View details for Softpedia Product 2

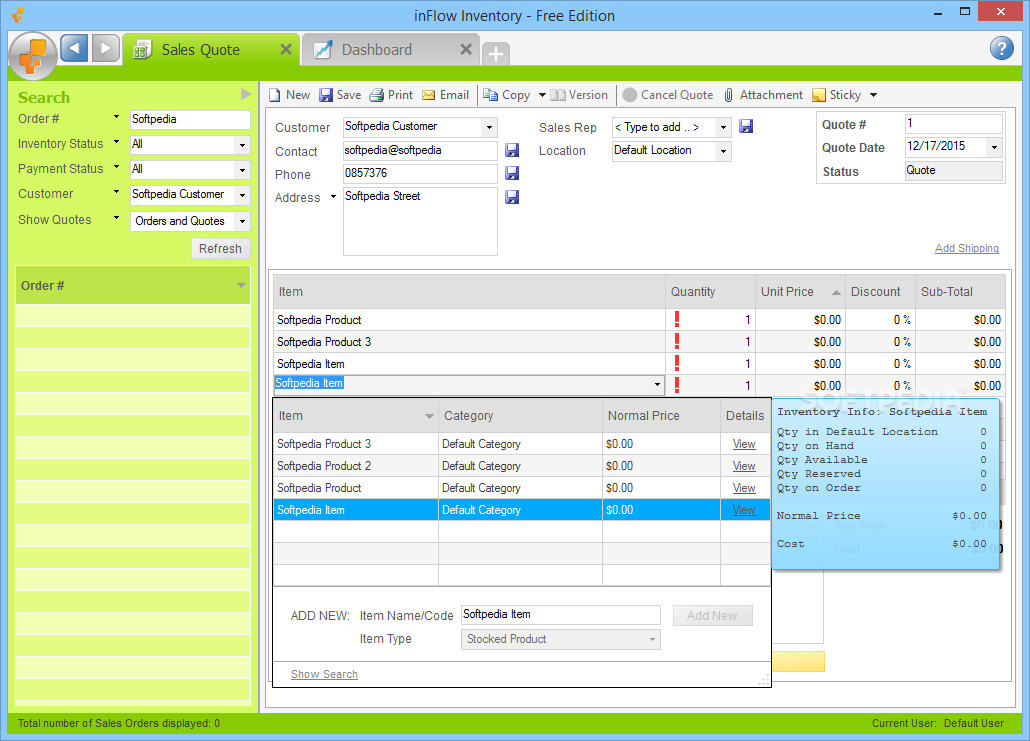744,466
